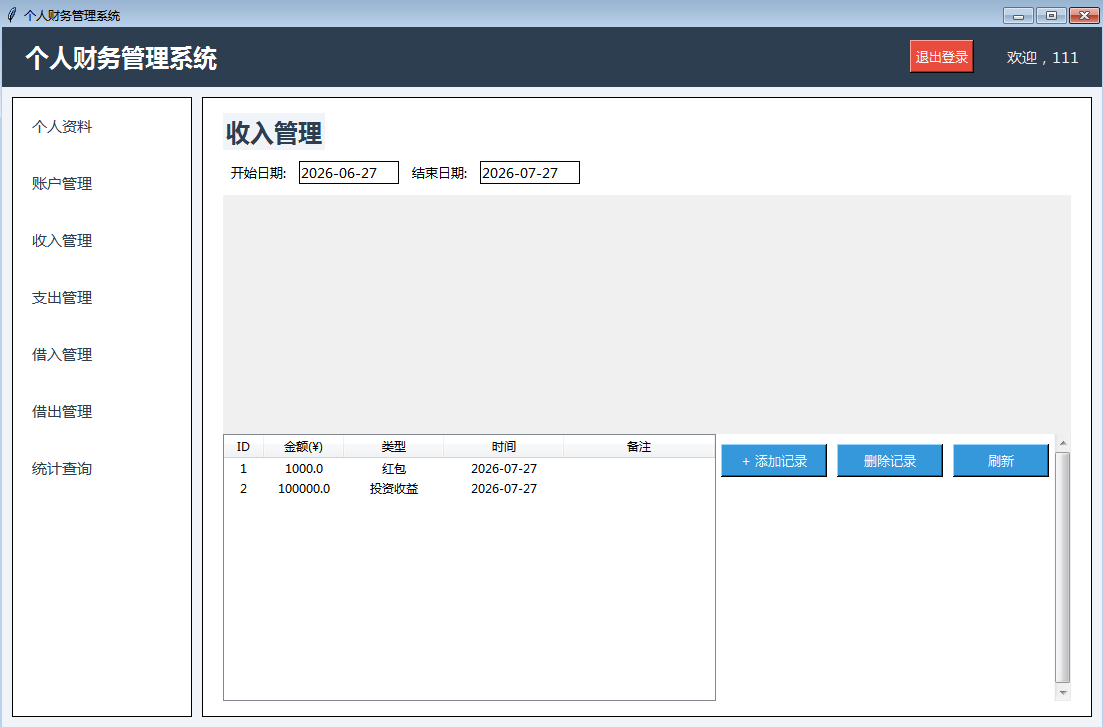Focus the 开始日期 date field
This screenshot has width=1103, height=727.
(349, 172)
